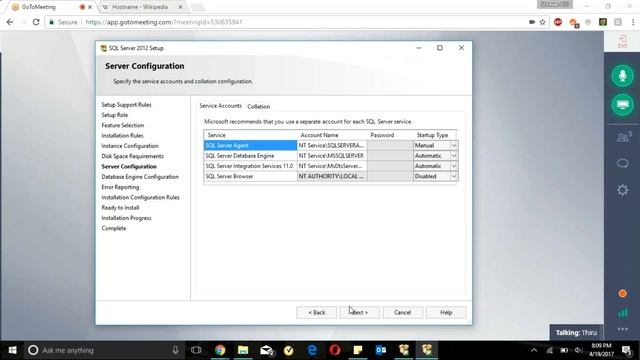Open Sticky Notes from the taskbar

click(x=358, y=350)
